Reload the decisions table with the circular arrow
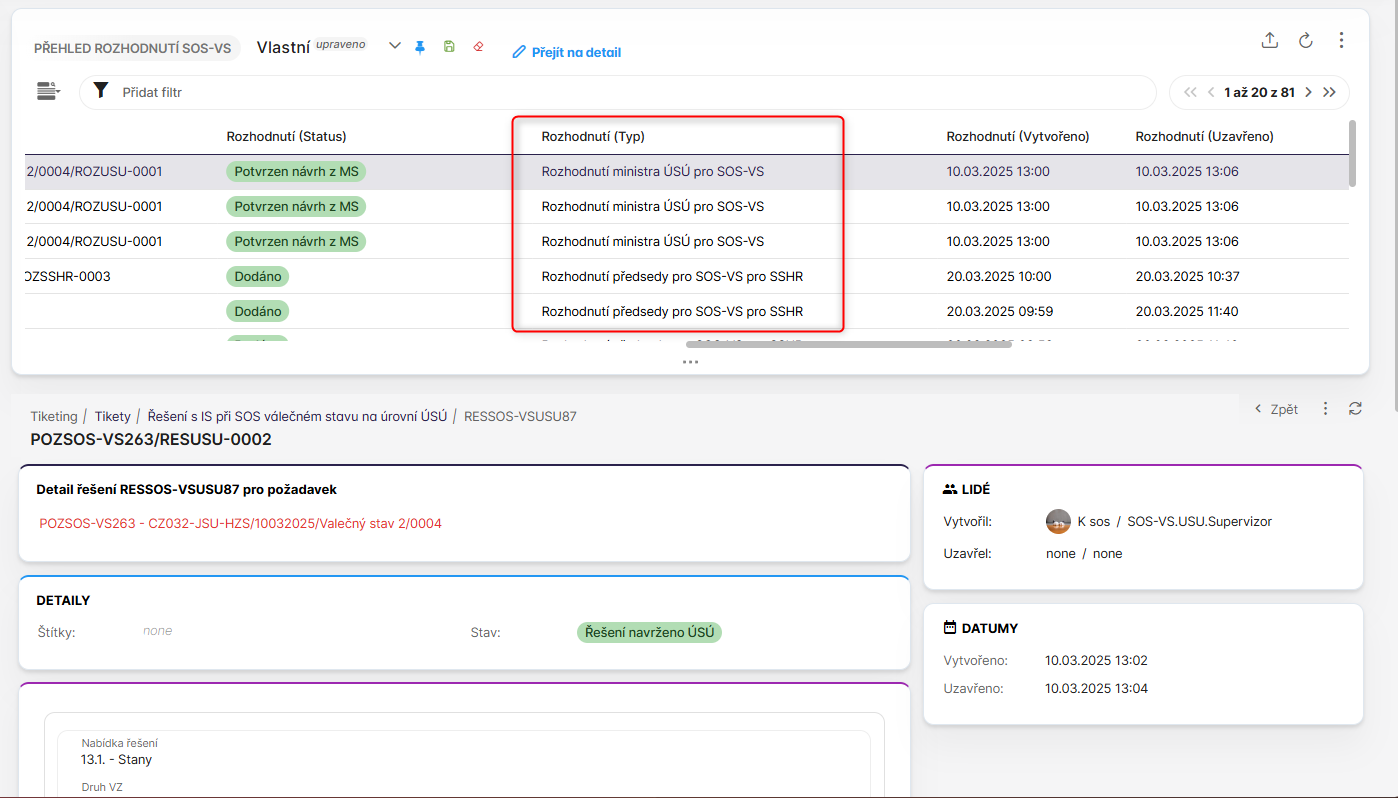The image size is (1398, 798). click(x=1305, y=41)
